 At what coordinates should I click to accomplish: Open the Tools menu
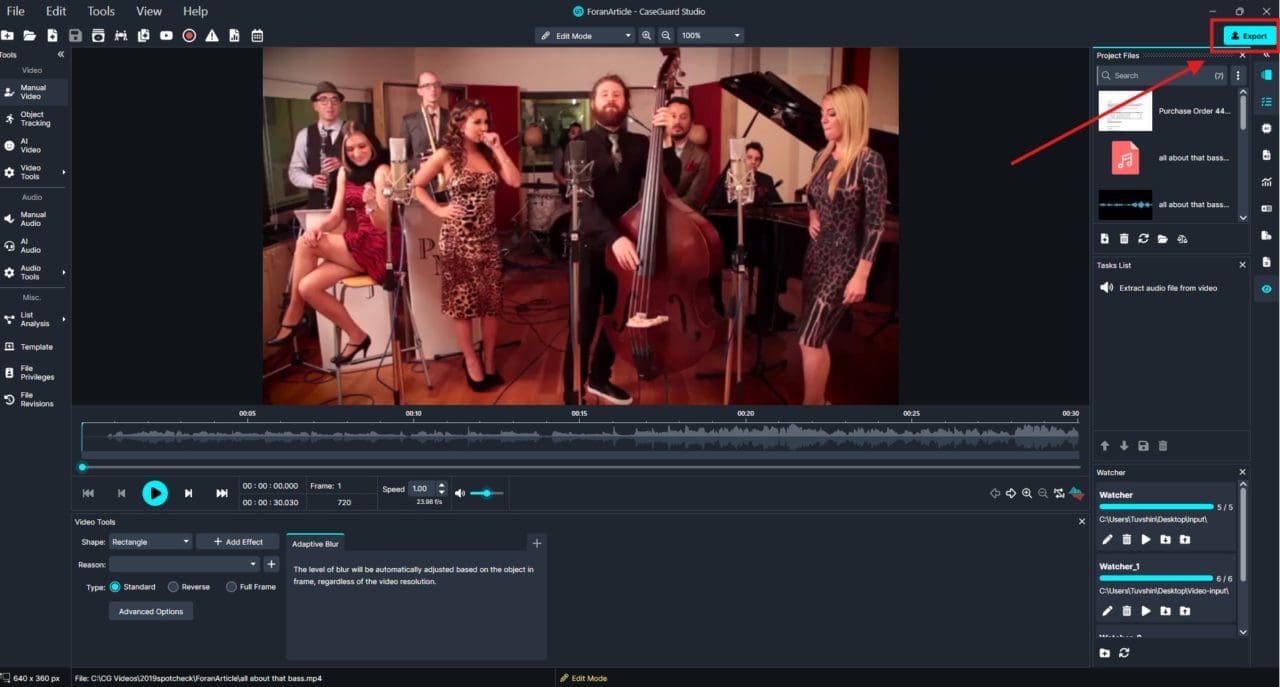101,11
